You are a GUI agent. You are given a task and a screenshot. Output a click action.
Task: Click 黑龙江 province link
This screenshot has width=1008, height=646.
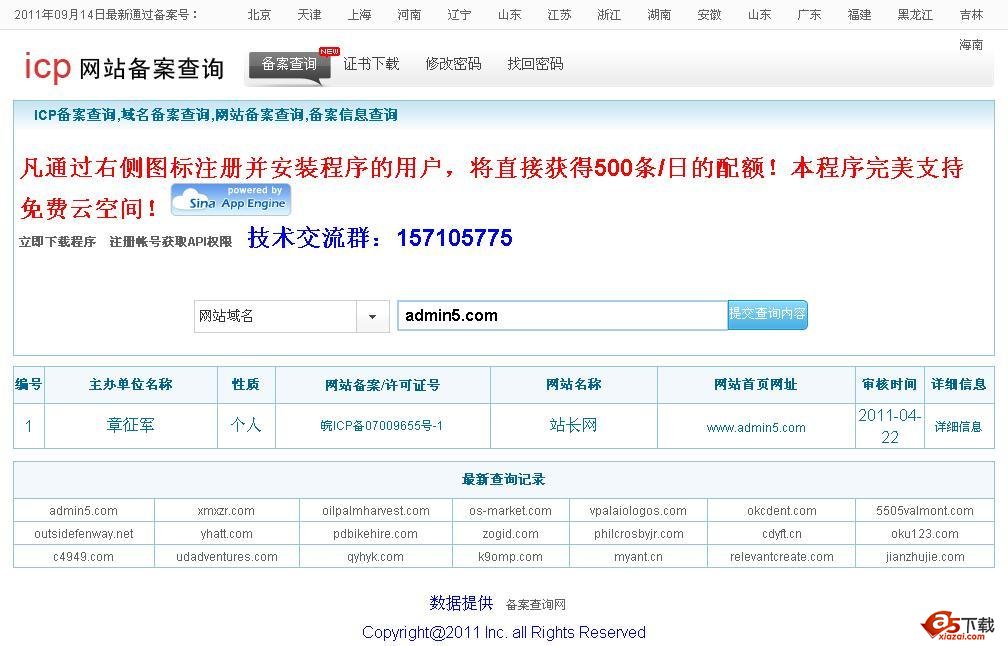(x=915, y=14)
